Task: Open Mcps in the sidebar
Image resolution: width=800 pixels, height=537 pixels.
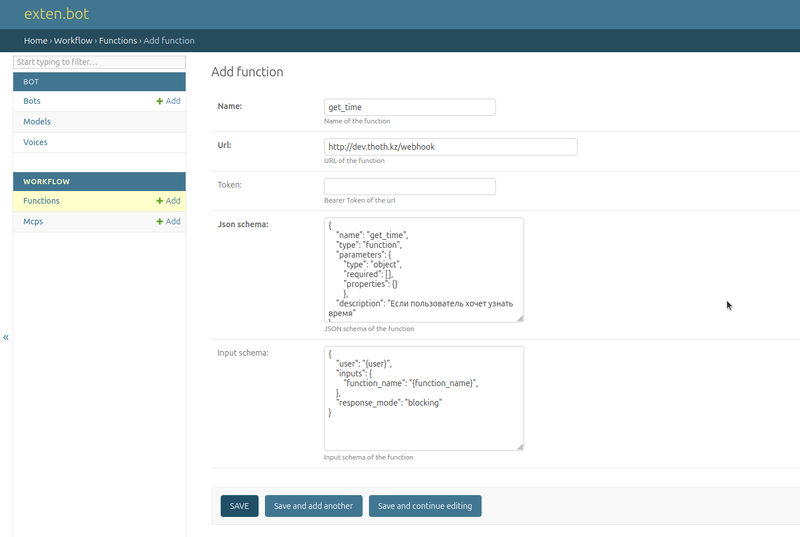Action: (x=33, y=221)
